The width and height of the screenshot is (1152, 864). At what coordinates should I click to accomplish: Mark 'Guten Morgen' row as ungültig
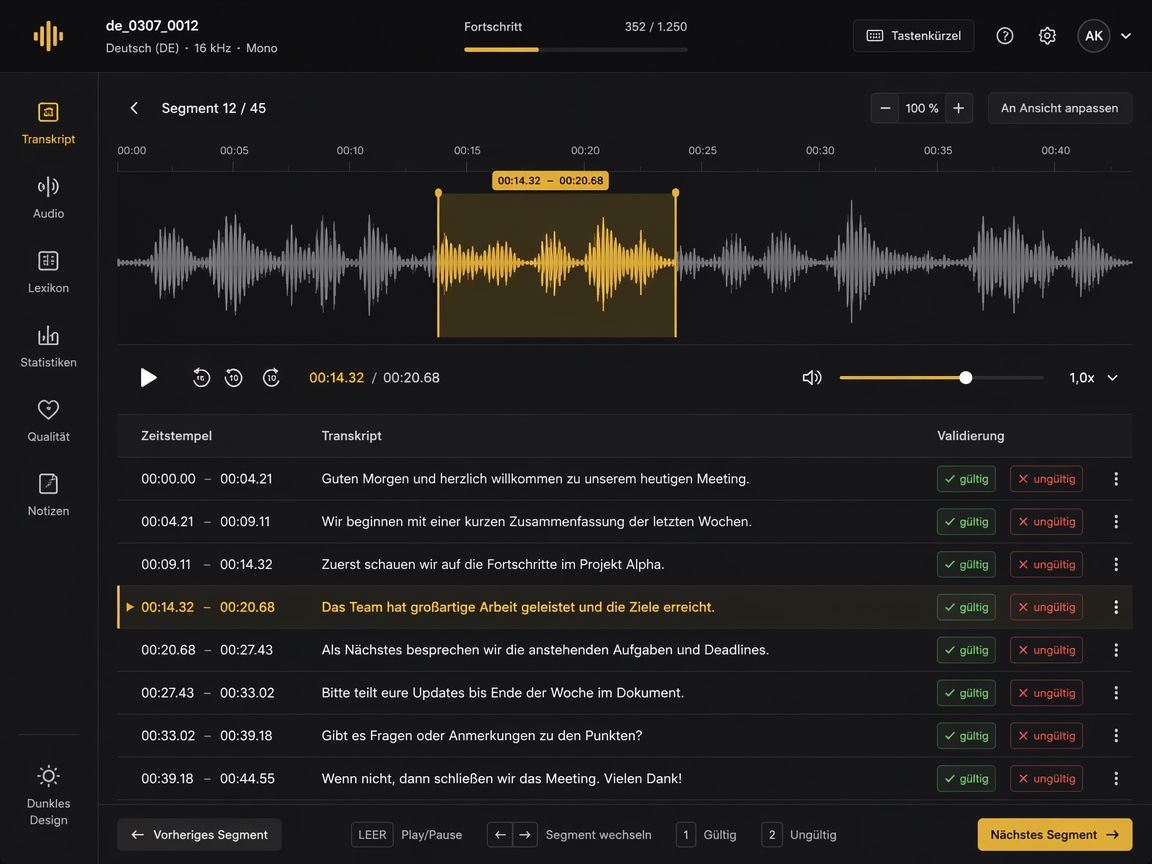click(x=1046, y=479)
